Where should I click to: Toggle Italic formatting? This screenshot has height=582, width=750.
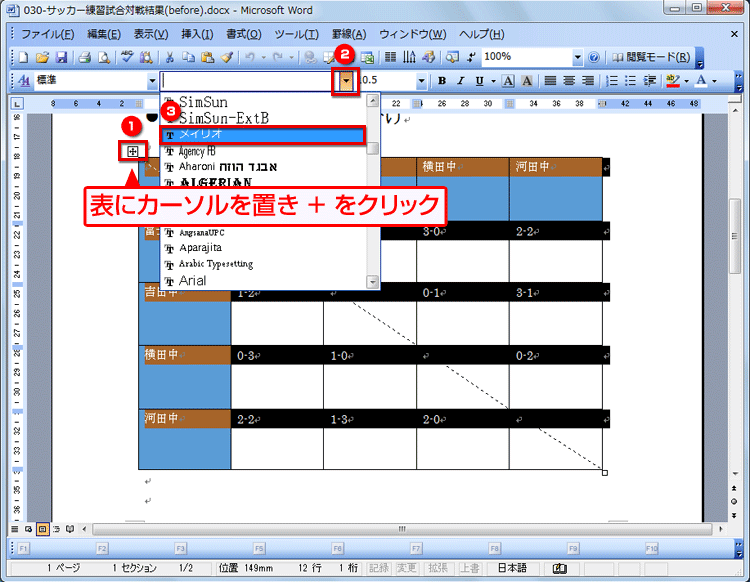461,81
